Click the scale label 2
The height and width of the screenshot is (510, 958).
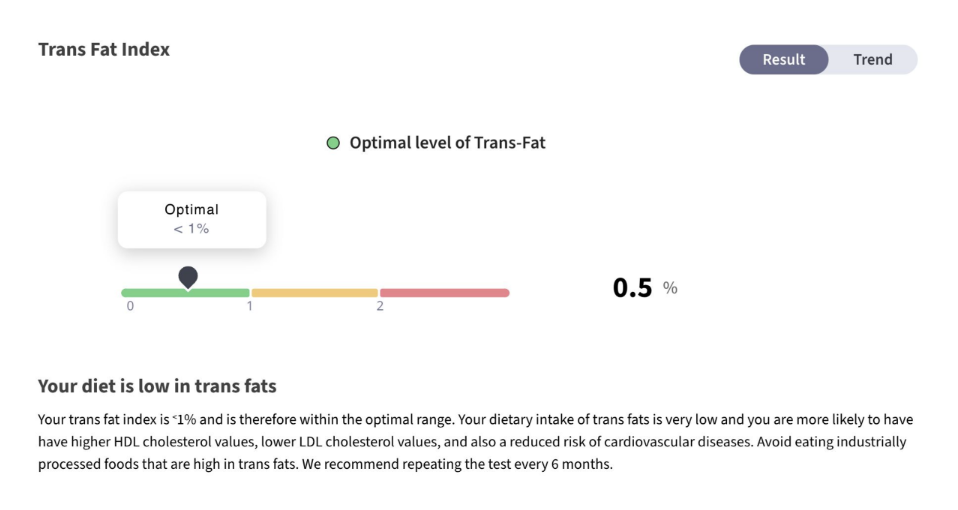(380, 306)
